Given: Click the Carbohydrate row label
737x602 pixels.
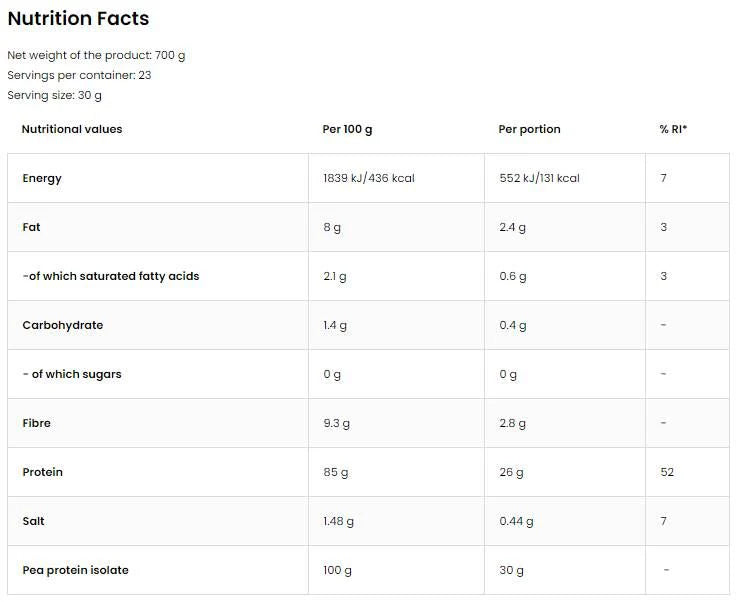Looking at the screenshot, I should tap(62, 325).
